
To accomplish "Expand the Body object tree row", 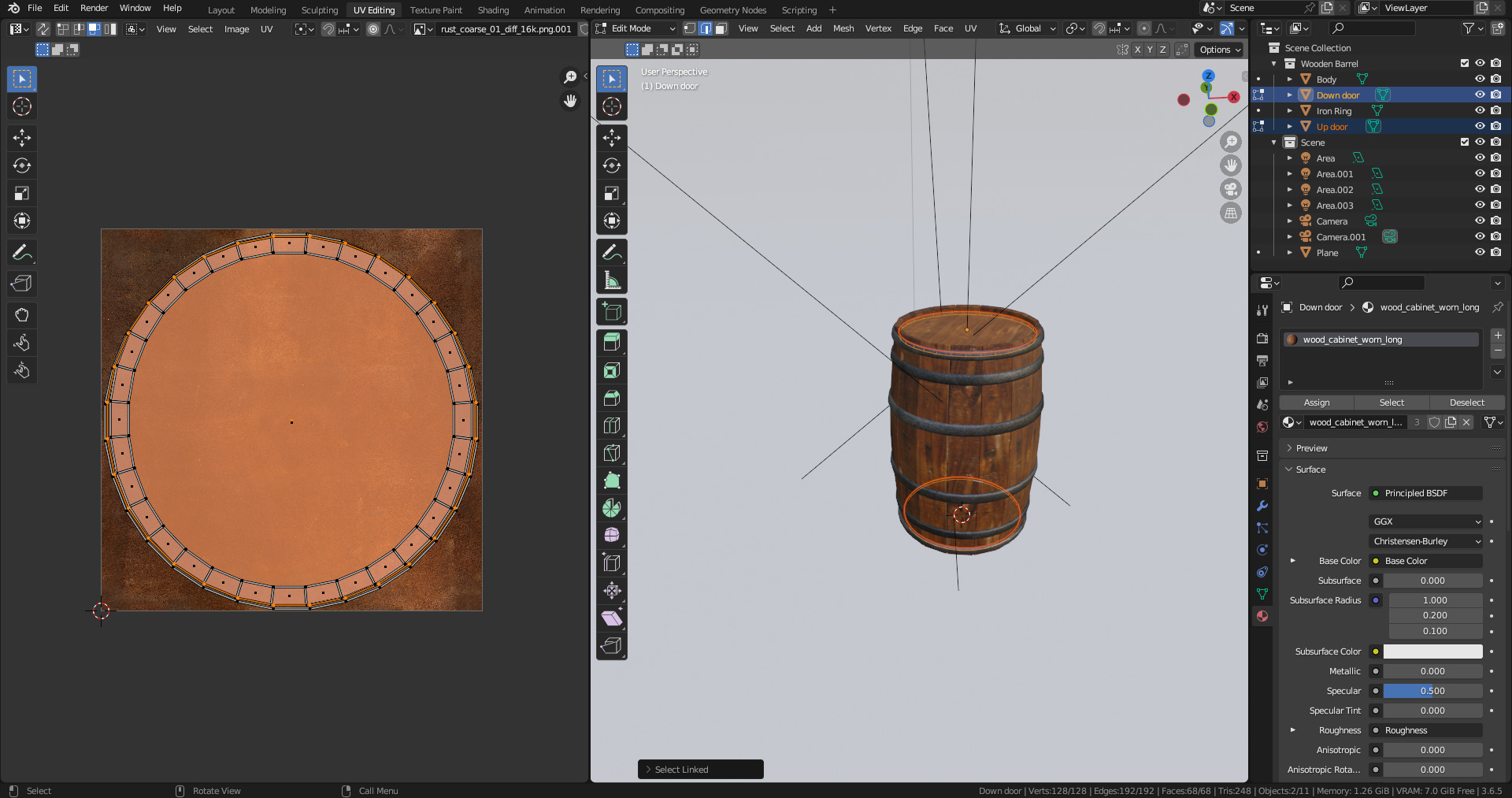I will click(1290, 80).
